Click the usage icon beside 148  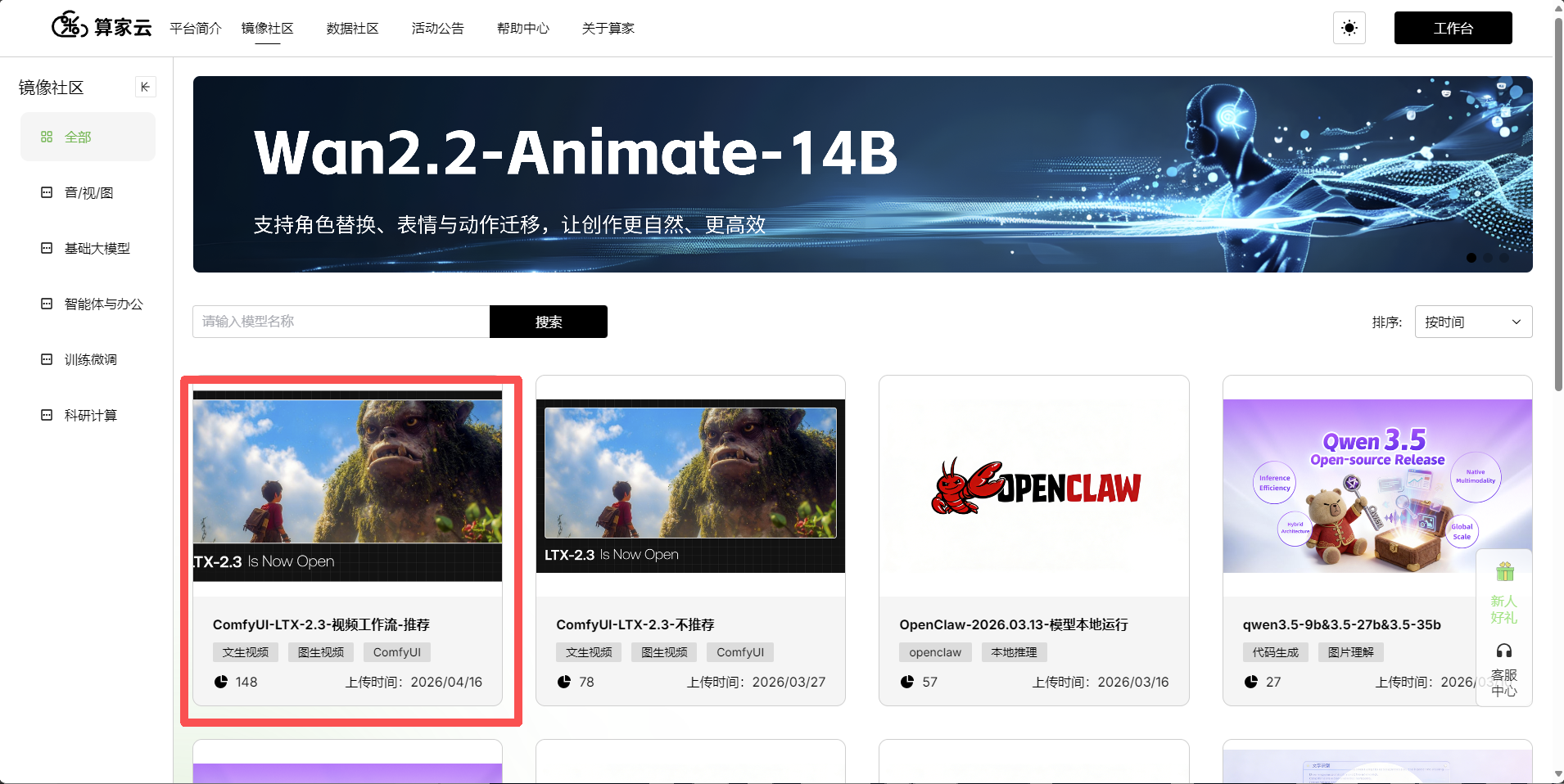pos(221,682)
